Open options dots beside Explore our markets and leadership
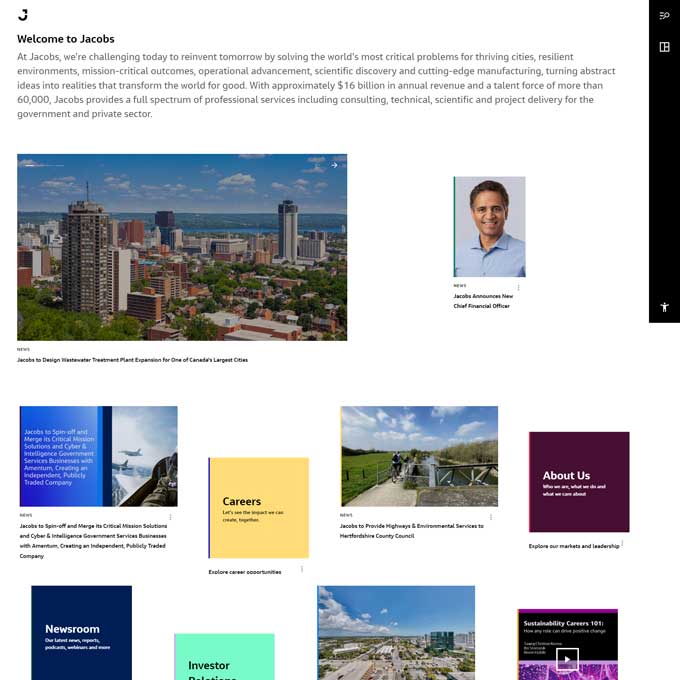Screen dimensions: 680x680 [622, 543]
